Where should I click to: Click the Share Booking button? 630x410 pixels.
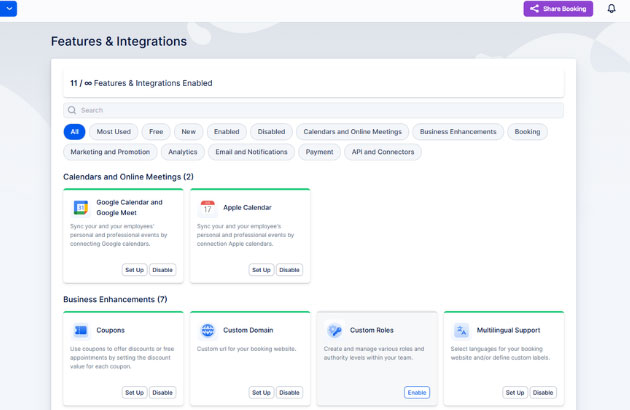pyautogui.click(x=558, y=8)
